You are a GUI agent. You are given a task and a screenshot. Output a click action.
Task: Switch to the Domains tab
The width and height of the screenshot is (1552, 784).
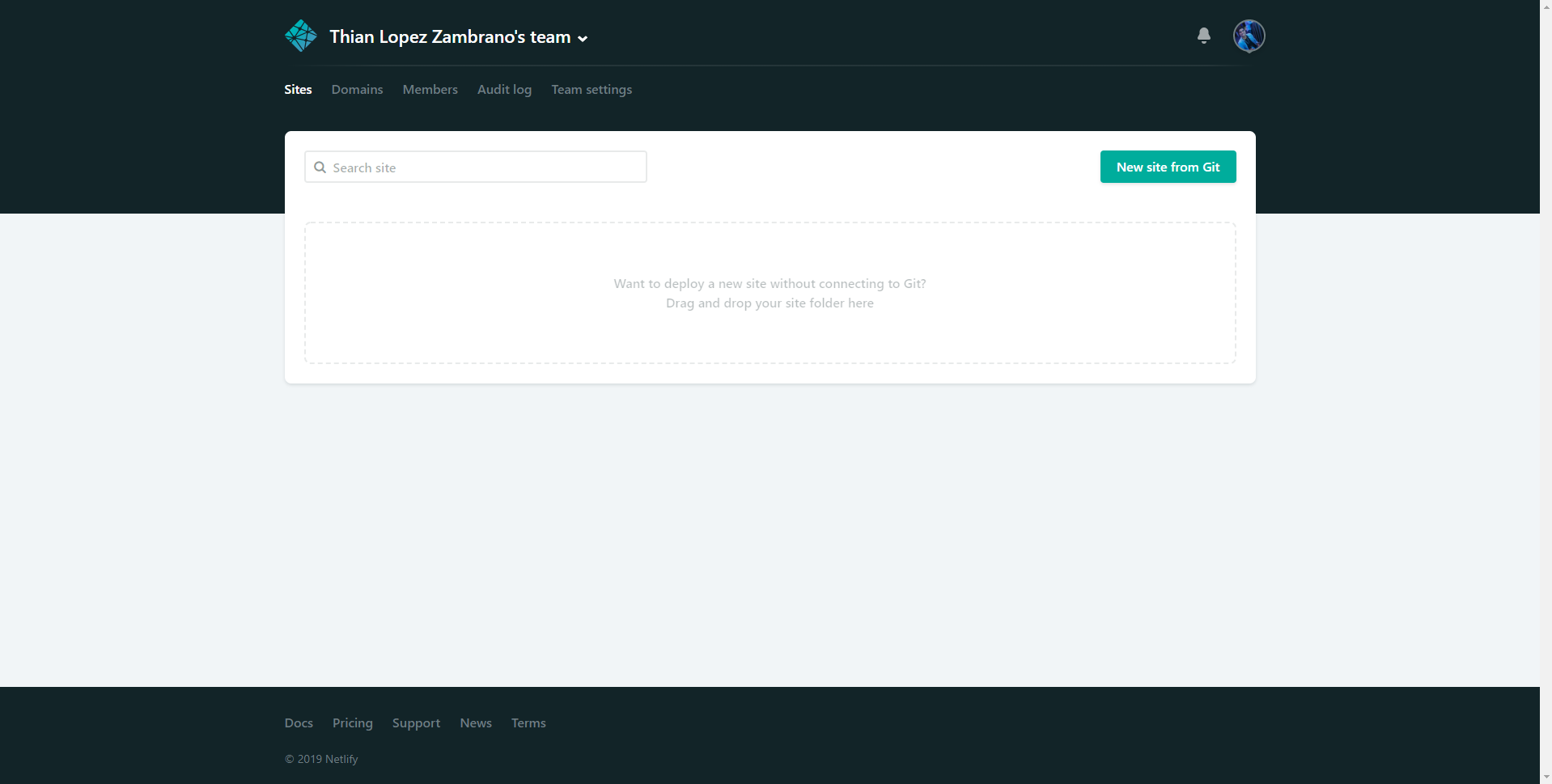click(357, 89)
